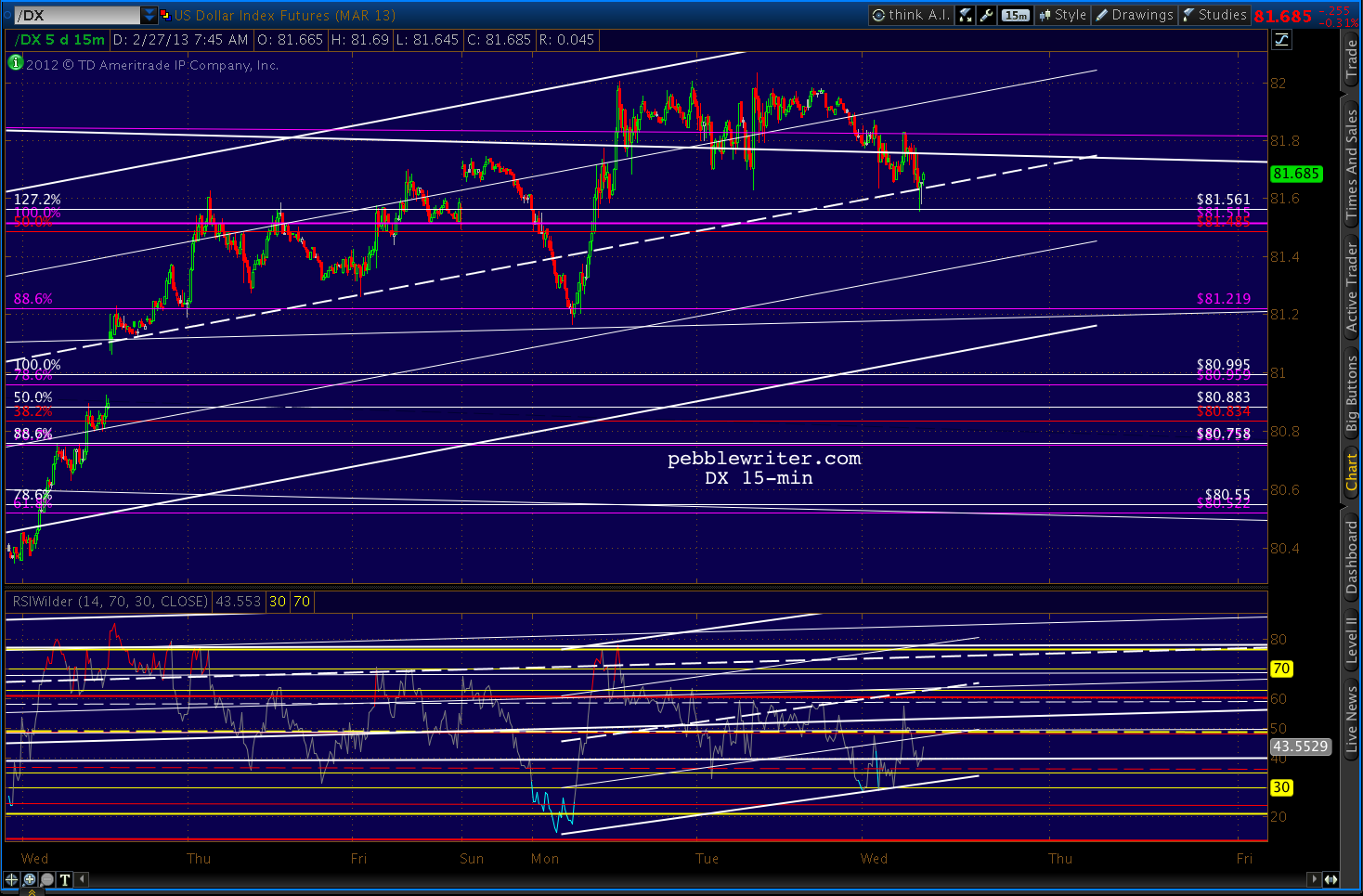
Task: Expand the symbol selector dropdown arrow
Action: click(x=149, y=15)
